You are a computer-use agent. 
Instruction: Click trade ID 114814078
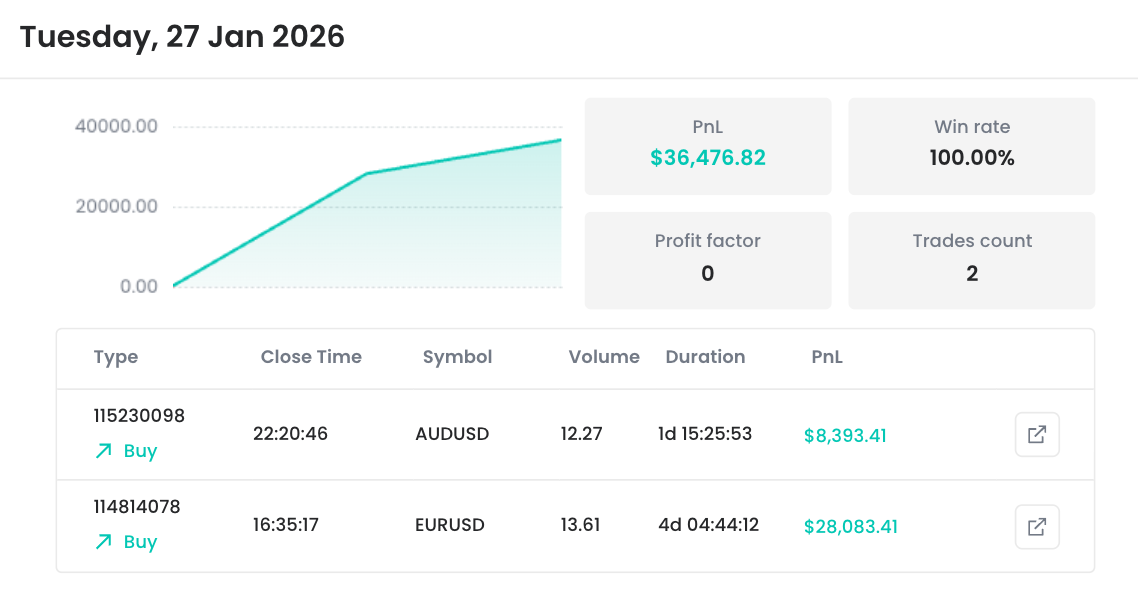(137, 507)
